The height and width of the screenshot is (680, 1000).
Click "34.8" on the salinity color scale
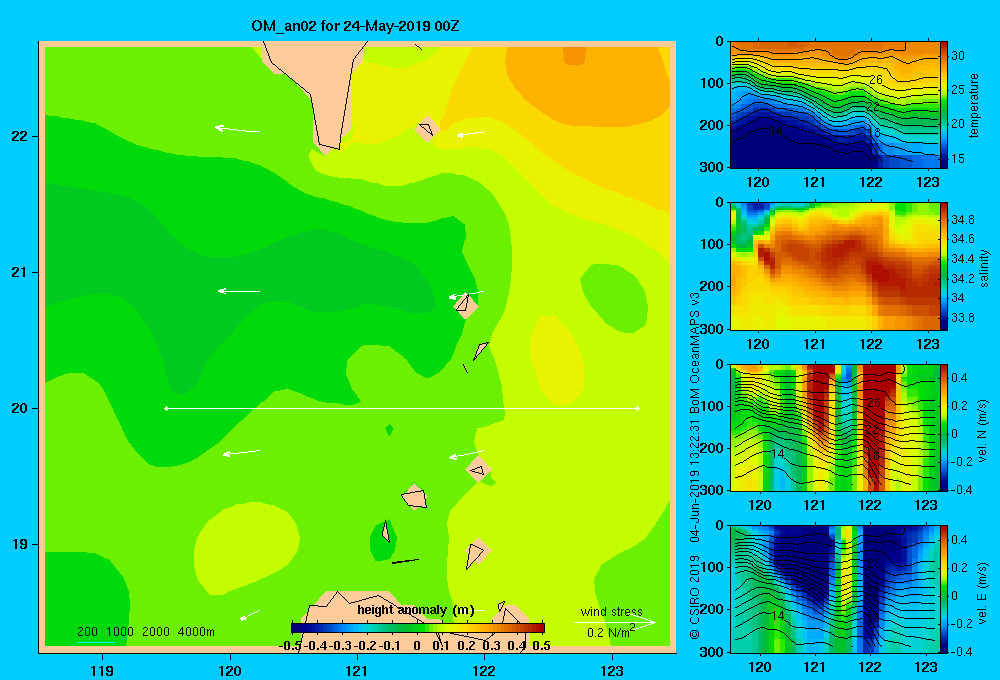point(963,219)
